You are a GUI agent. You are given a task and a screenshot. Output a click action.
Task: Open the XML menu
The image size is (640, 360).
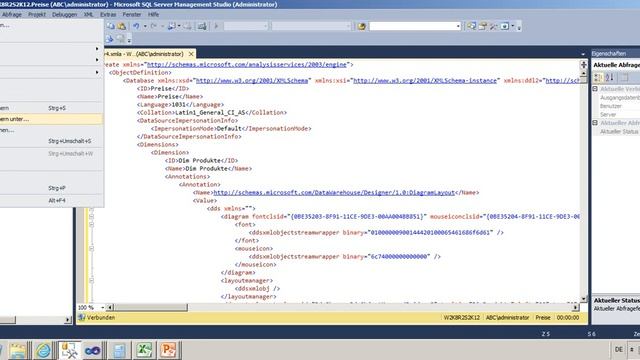click(x=88, y=14)
